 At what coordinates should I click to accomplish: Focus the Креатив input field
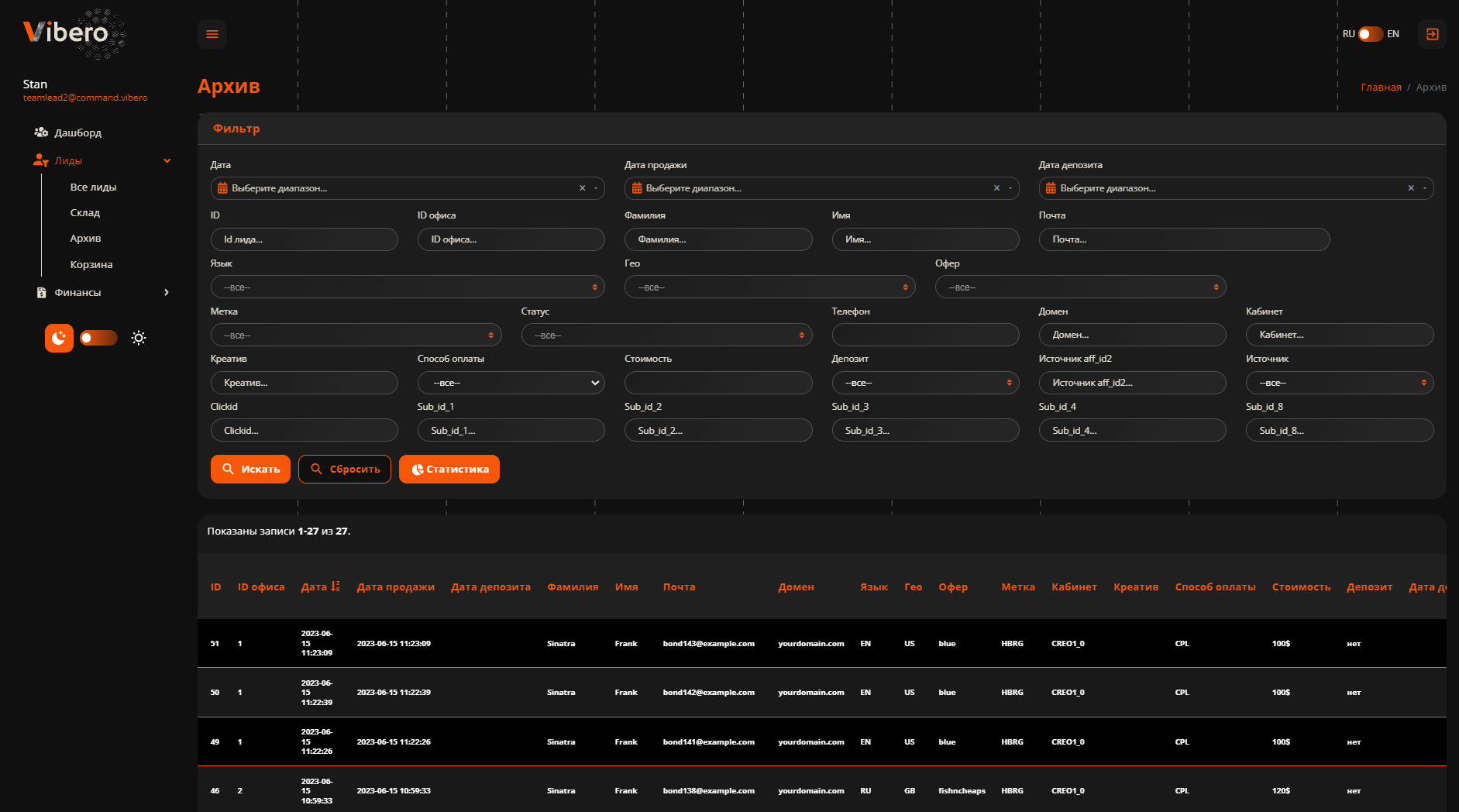pyautogui.click(x=305, y=383)
